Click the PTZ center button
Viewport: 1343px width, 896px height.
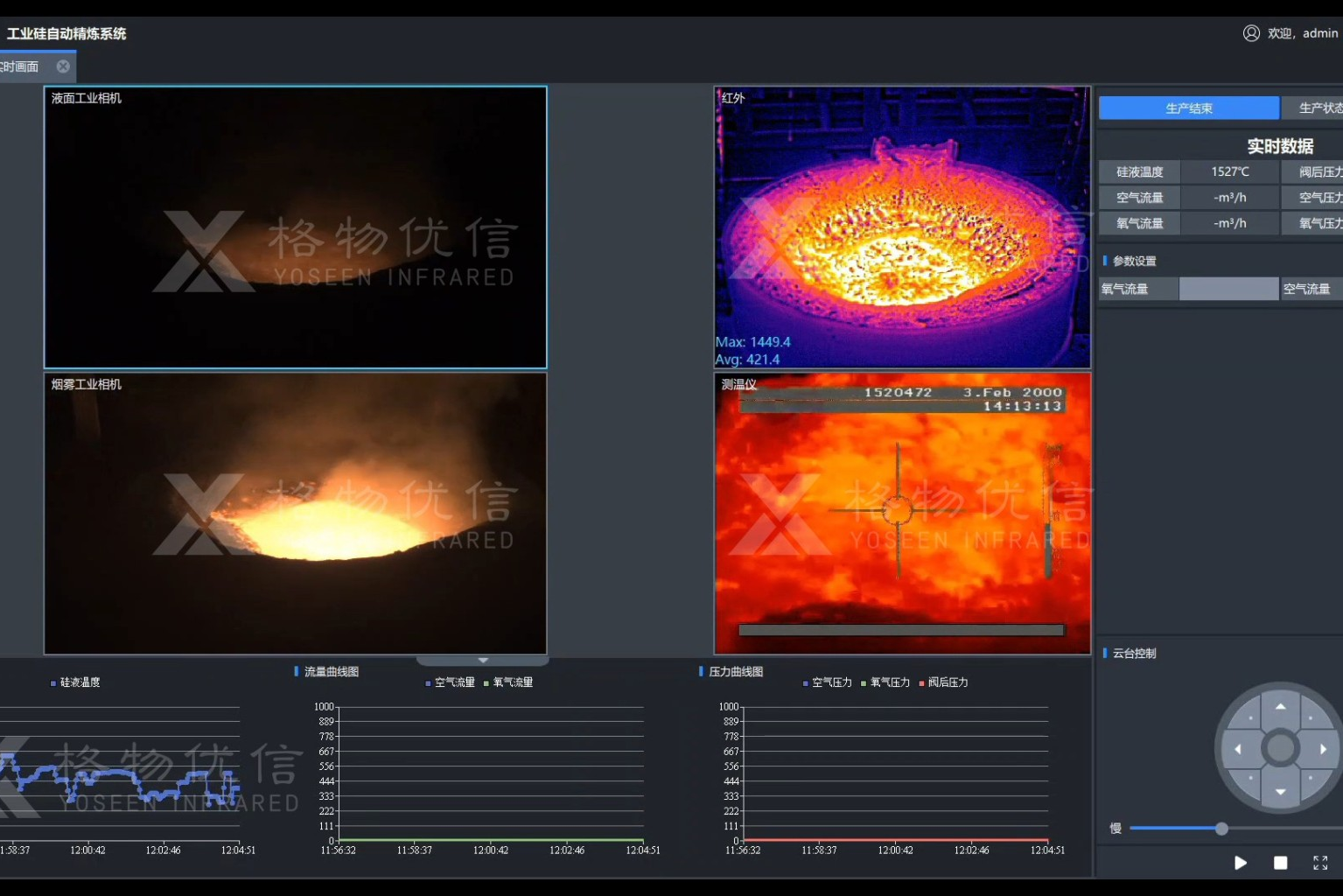point(1280,749)
